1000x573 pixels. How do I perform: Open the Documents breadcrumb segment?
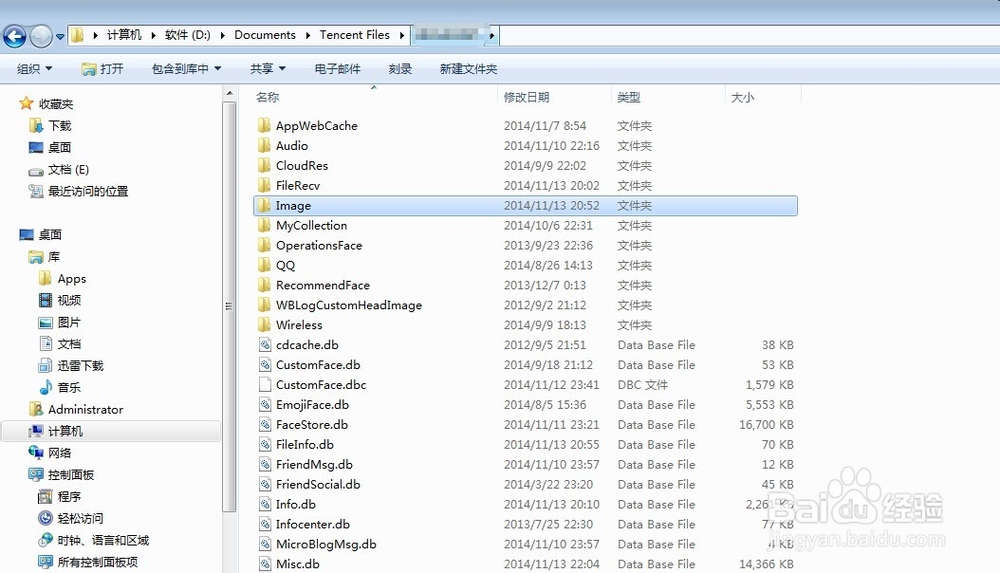click(265, 35)
